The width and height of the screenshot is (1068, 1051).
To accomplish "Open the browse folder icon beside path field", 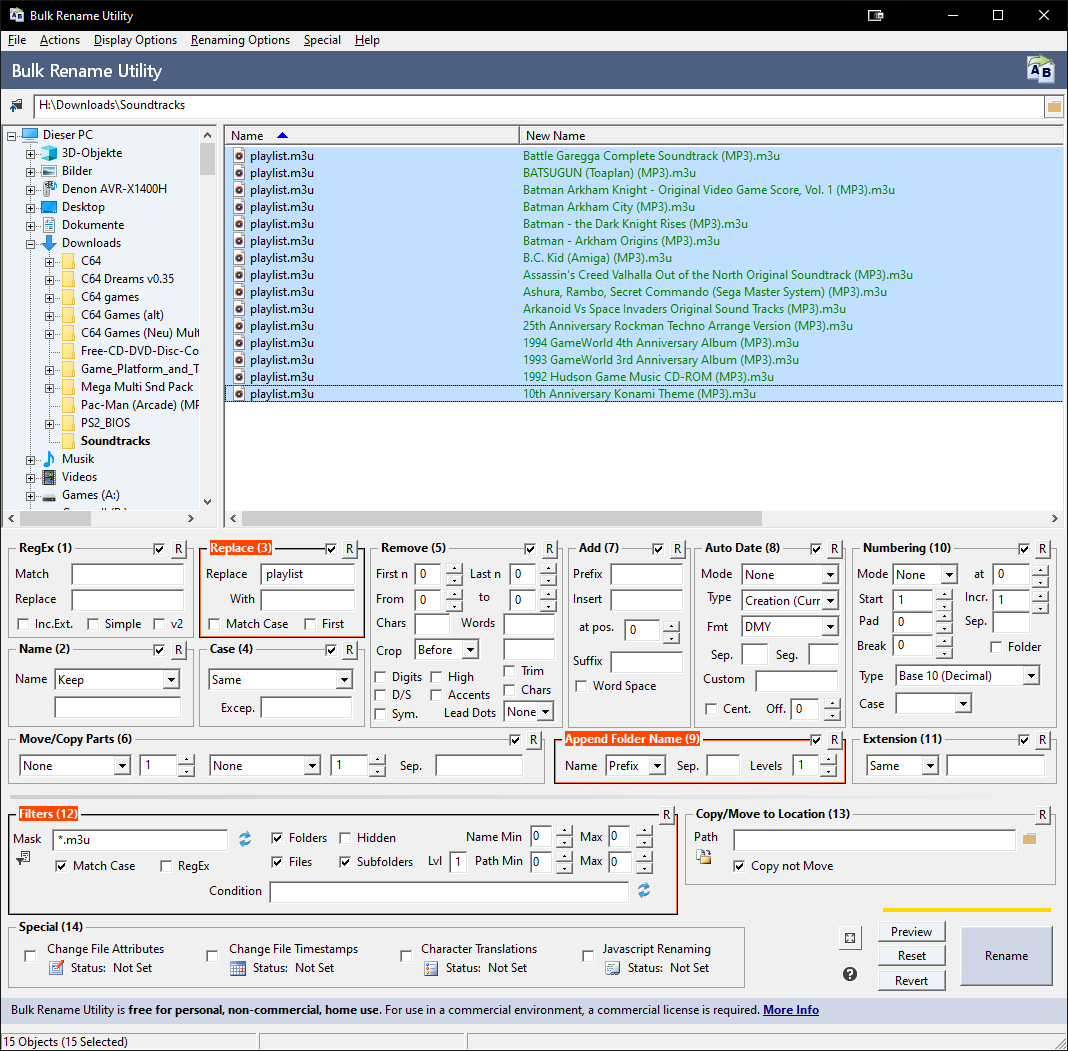I will (1054, 106).
